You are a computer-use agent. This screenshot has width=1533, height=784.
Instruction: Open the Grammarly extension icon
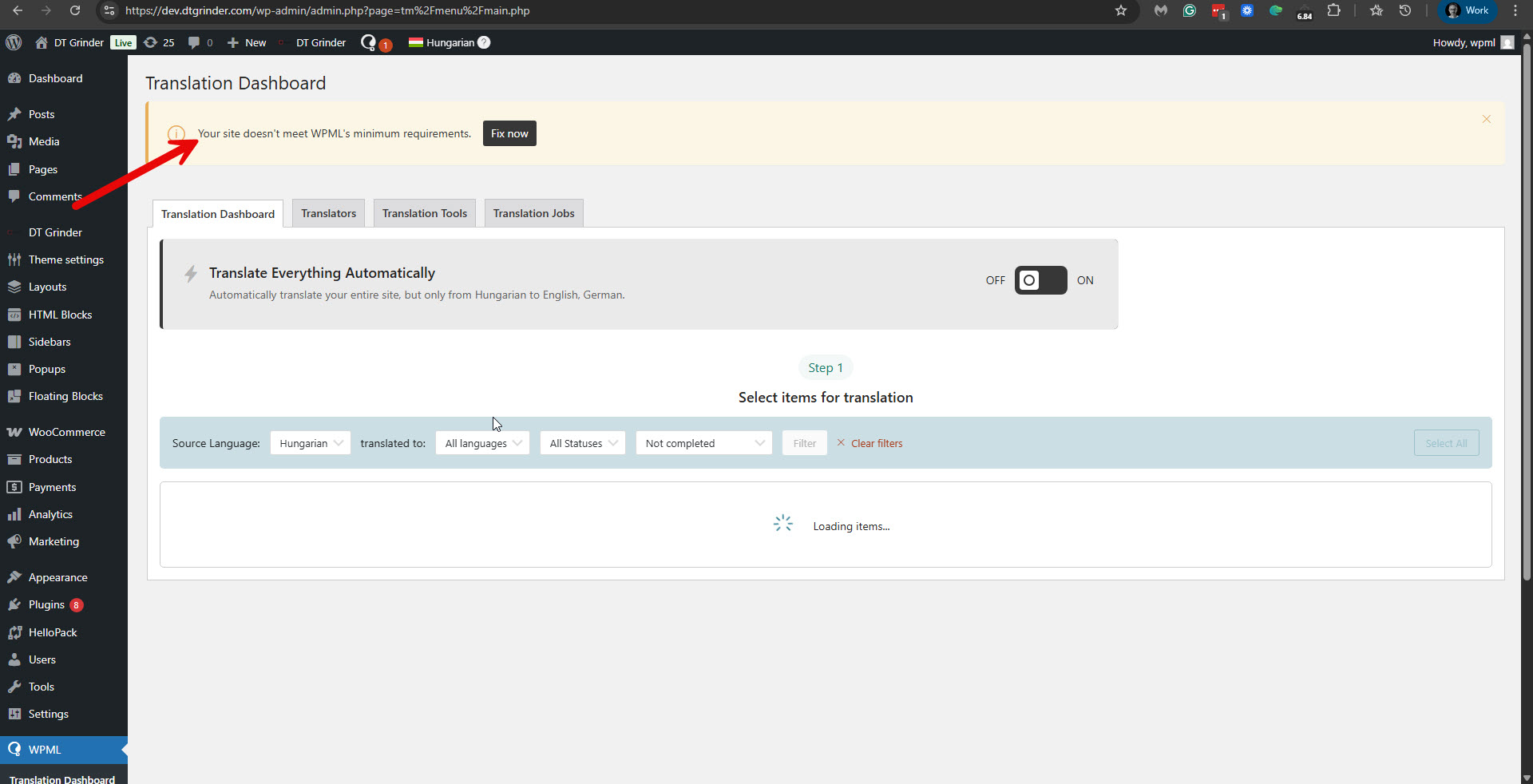point(1190,10)
